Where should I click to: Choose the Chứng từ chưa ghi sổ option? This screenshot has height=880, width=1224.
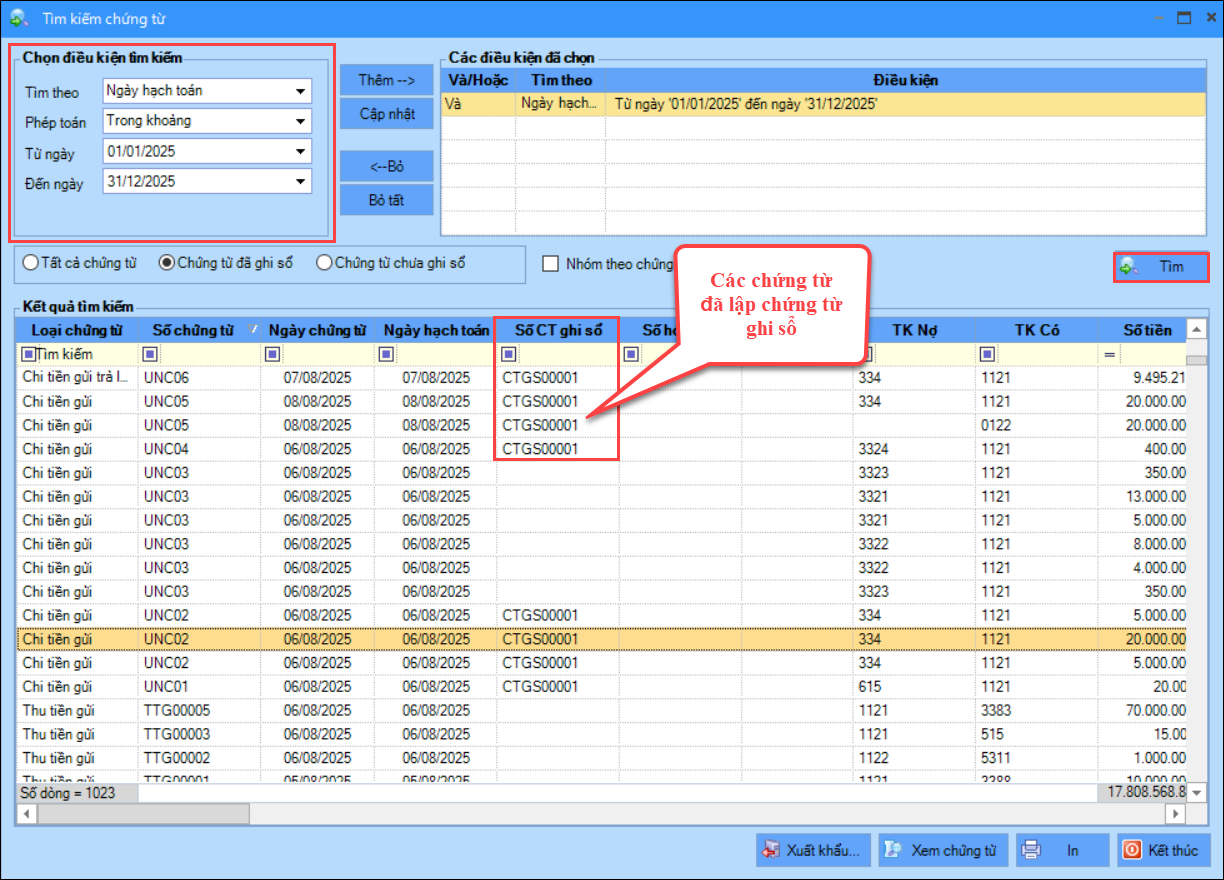[x=390, y=263]
